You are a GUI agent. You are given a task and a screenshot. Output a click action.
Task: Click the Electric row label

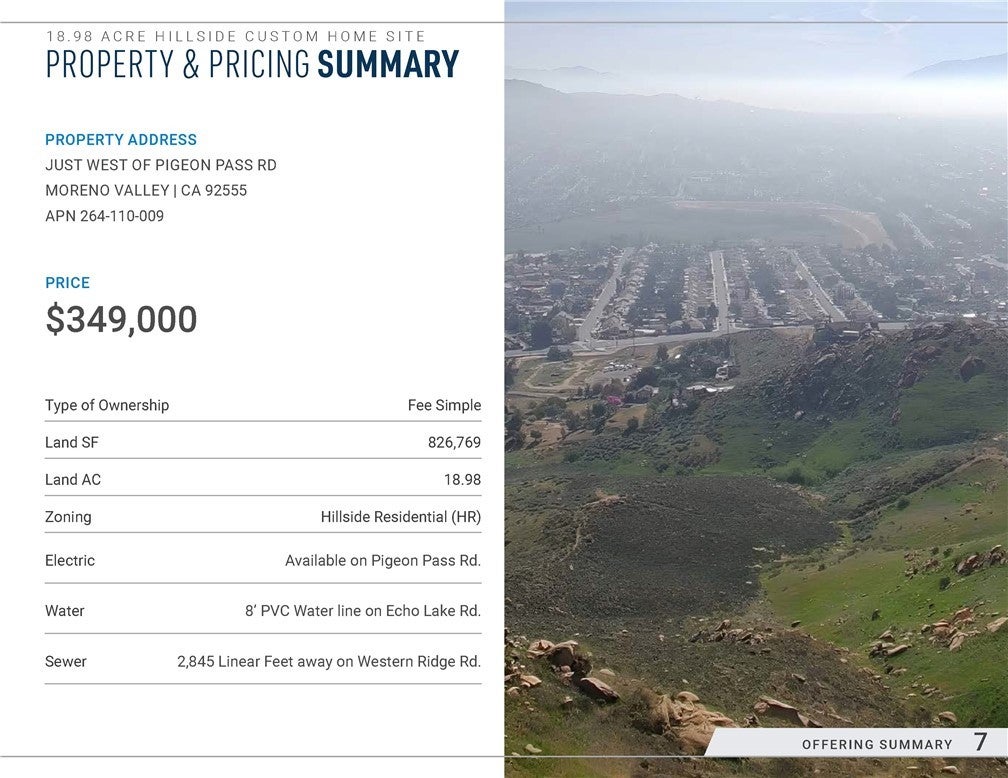(70, 561)
